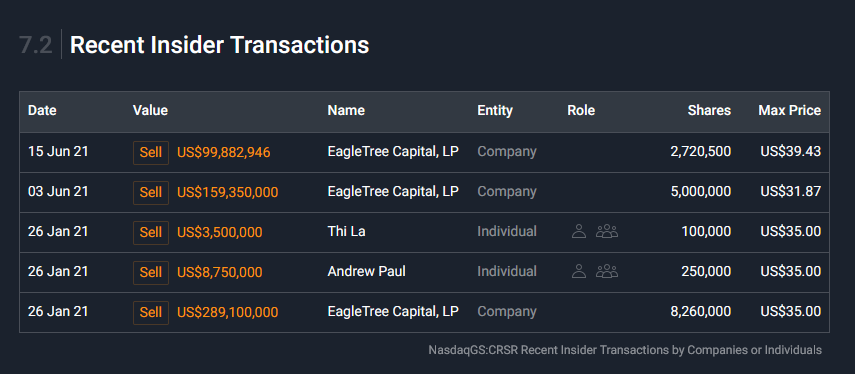Click the NasdaqGS:CRSR caption text
The height and width of the screenshot is (374, 855).
pyautogui.click(x=625, y=350)
